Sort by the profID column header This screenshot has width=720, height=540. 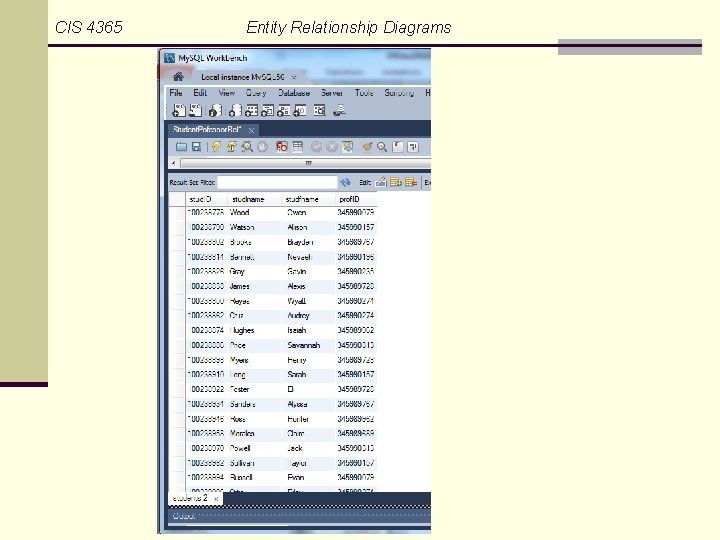(355, 199)
